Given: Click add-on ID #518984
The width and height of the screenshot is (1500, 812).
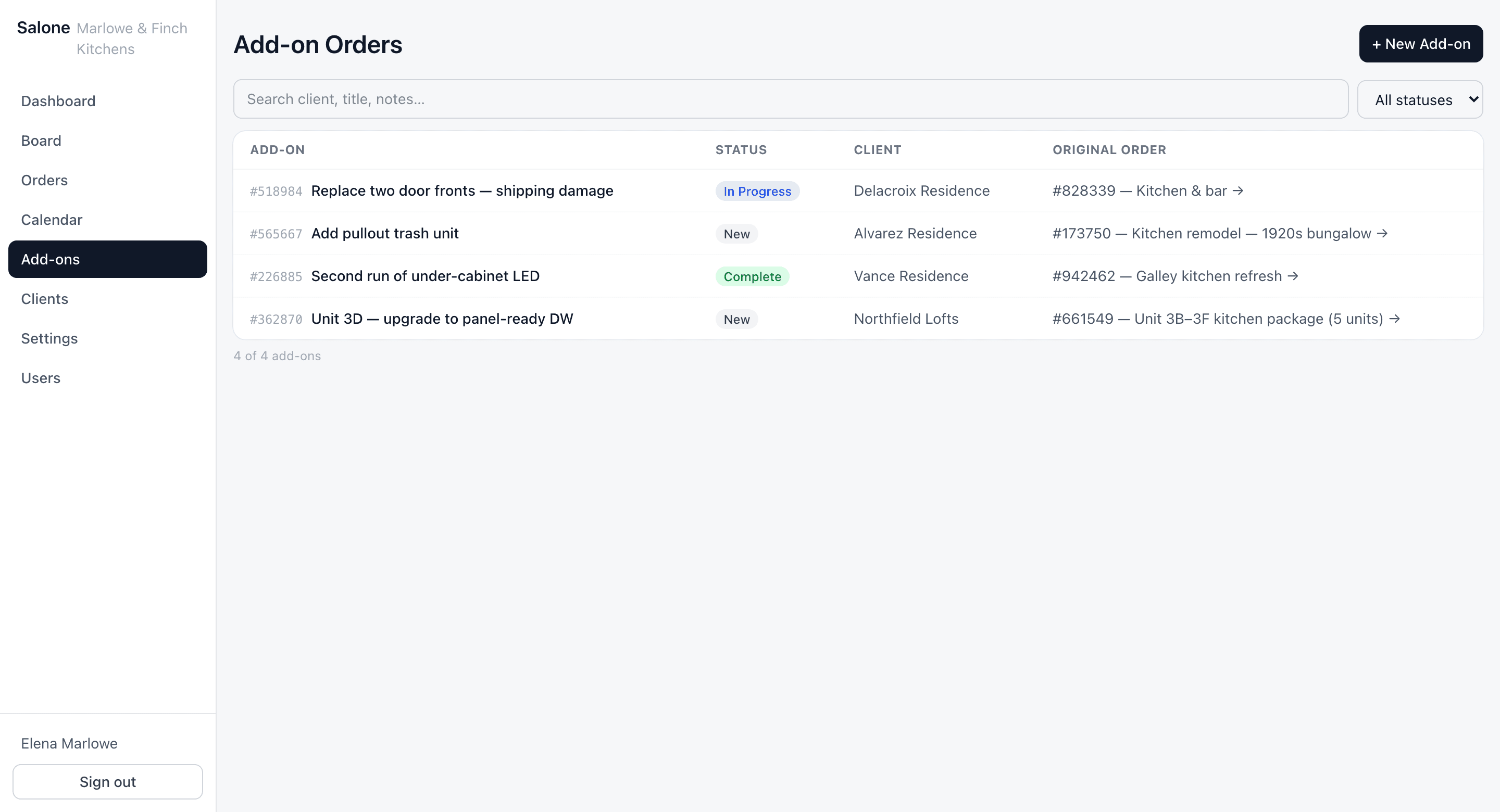Looking at the screenshot, I should (x=276, y=192).
